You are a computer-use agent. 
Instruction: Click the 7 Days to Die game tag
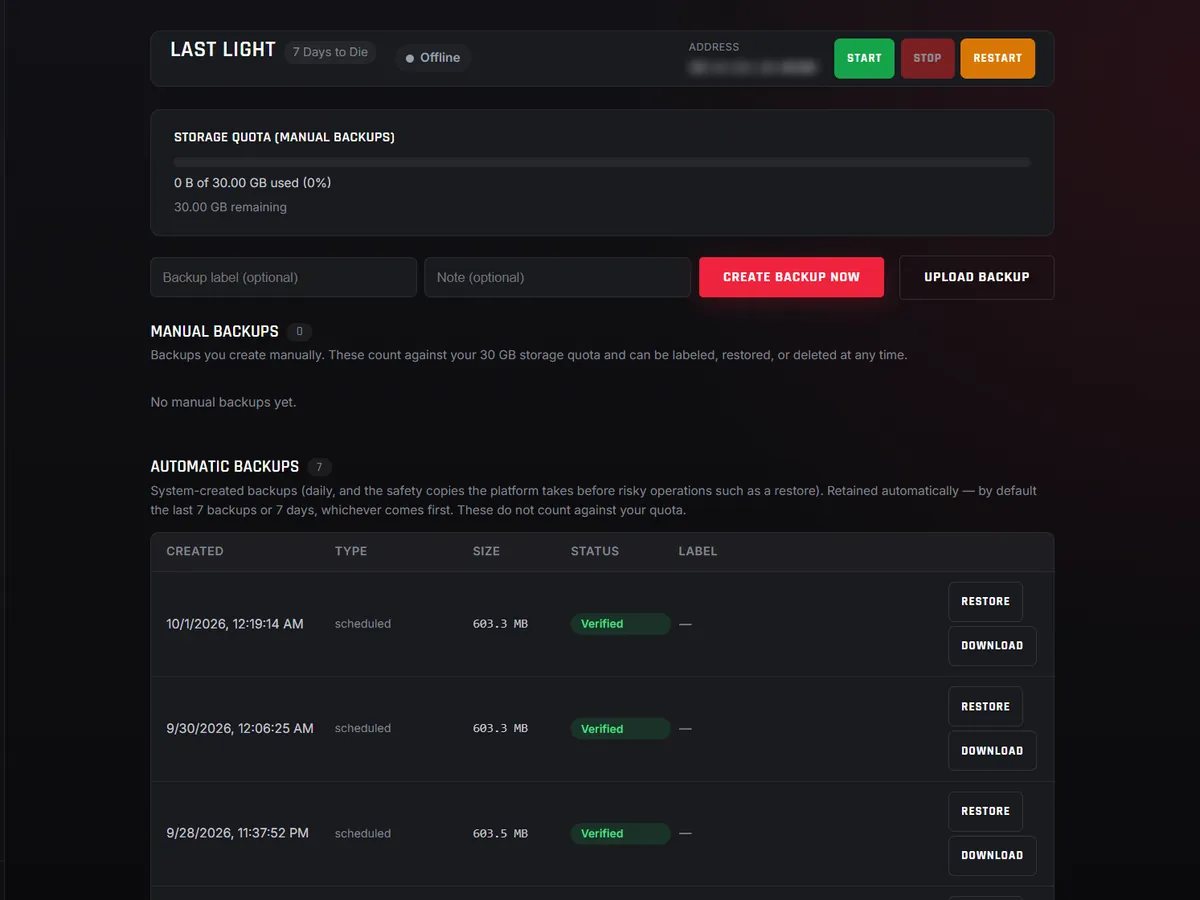[330, 52]
